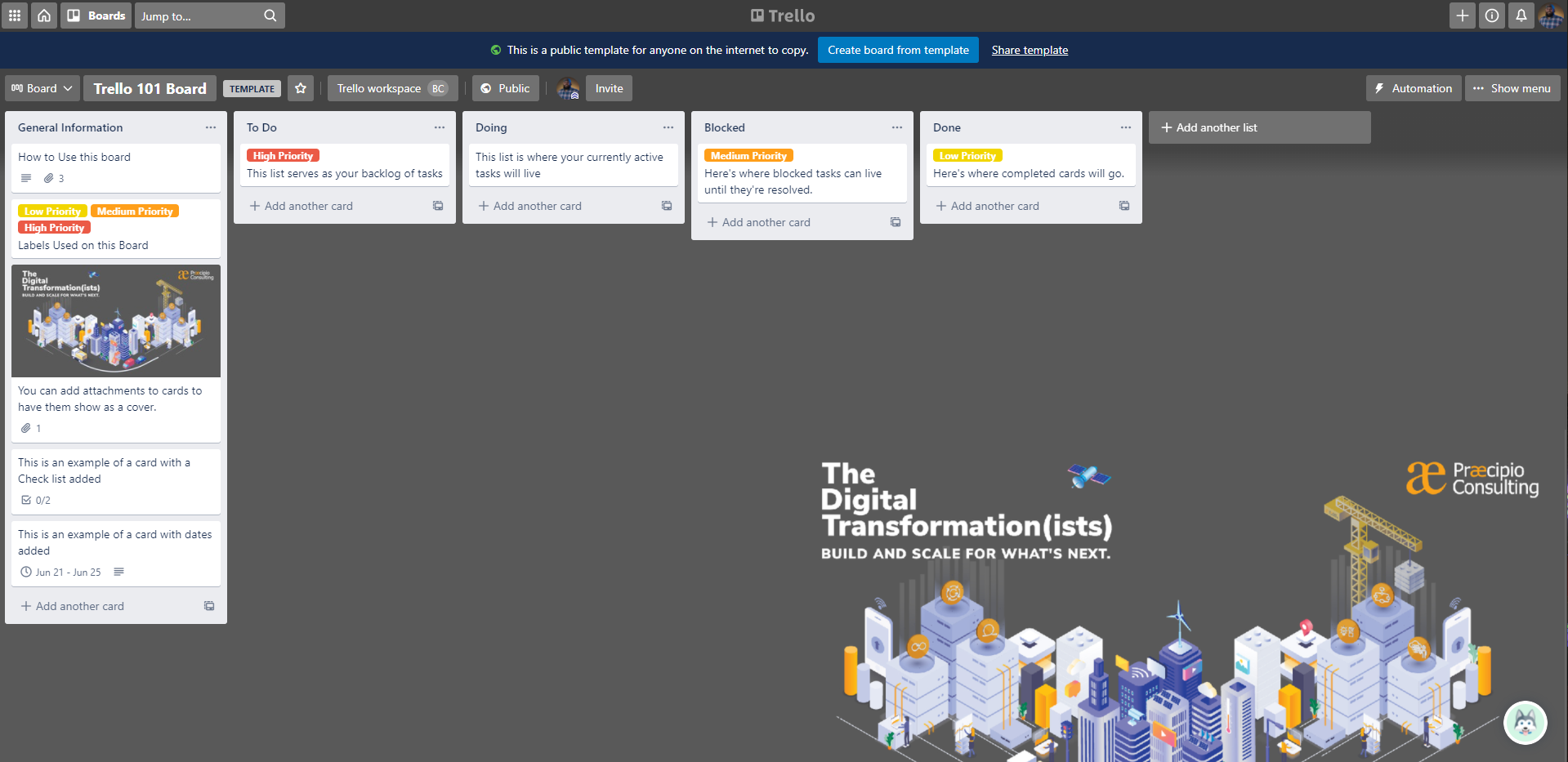1568x762 pixels.
Task: Open the Share template link
Action: [x=1030, y=50]
